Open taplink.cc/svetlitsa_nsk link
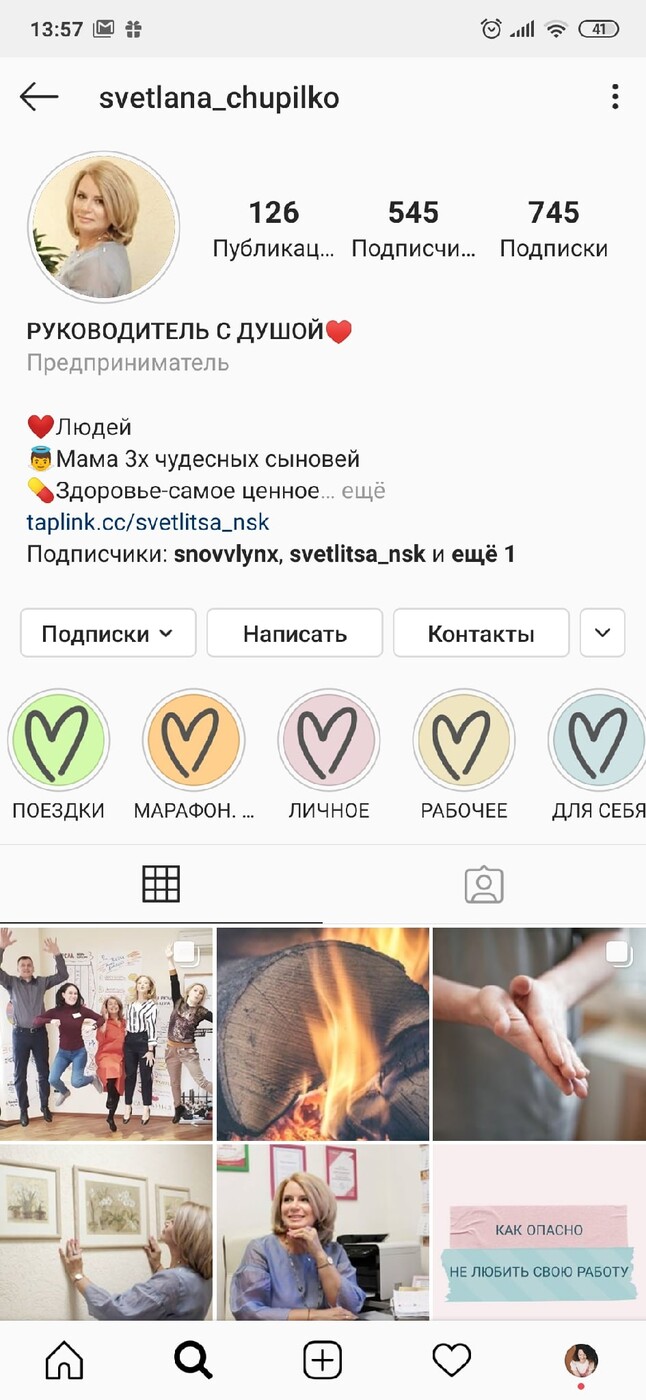 (x=148, y=523)
